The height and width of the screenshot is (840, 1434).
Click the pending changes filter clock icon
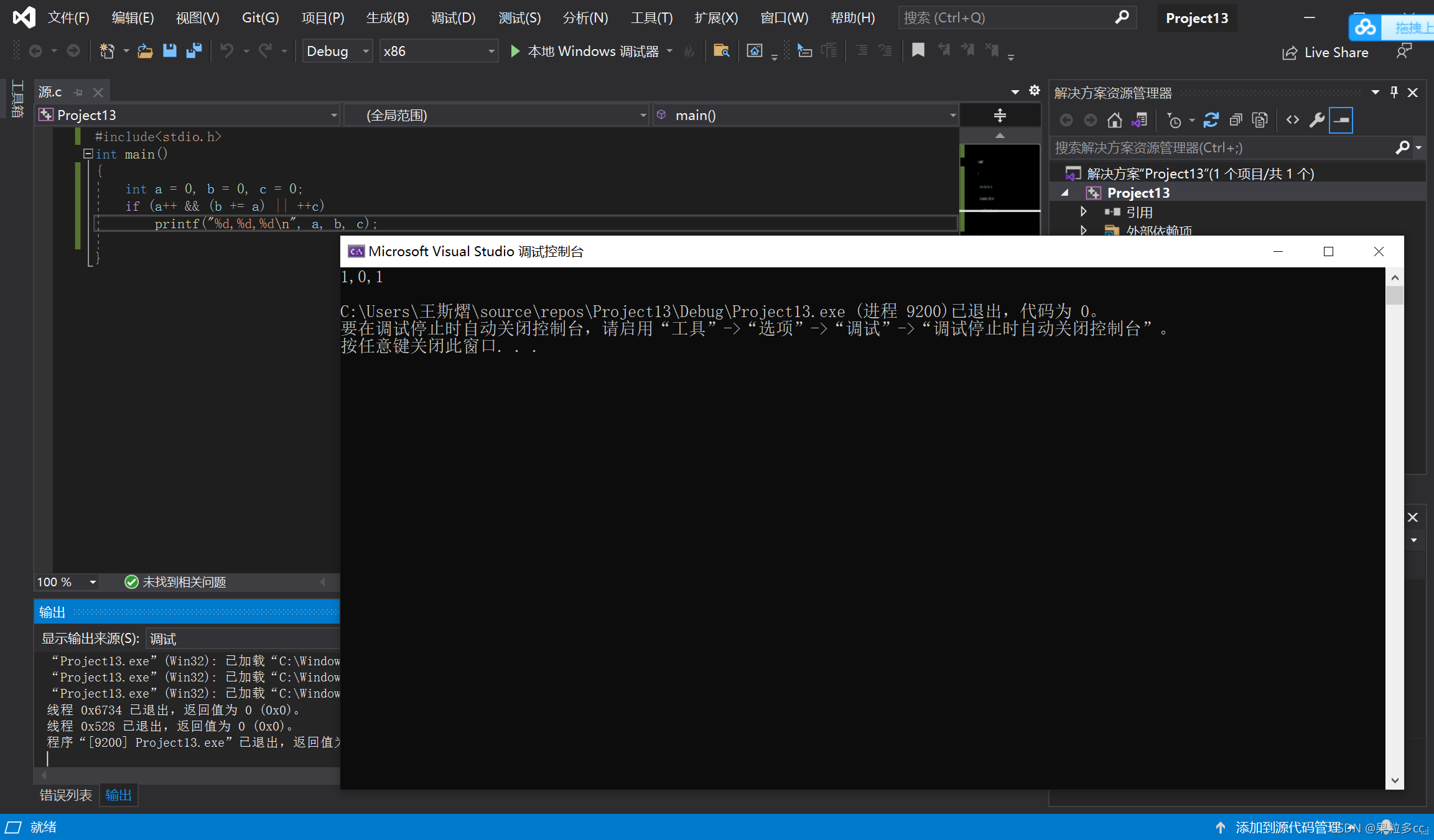pos(1173,120)
